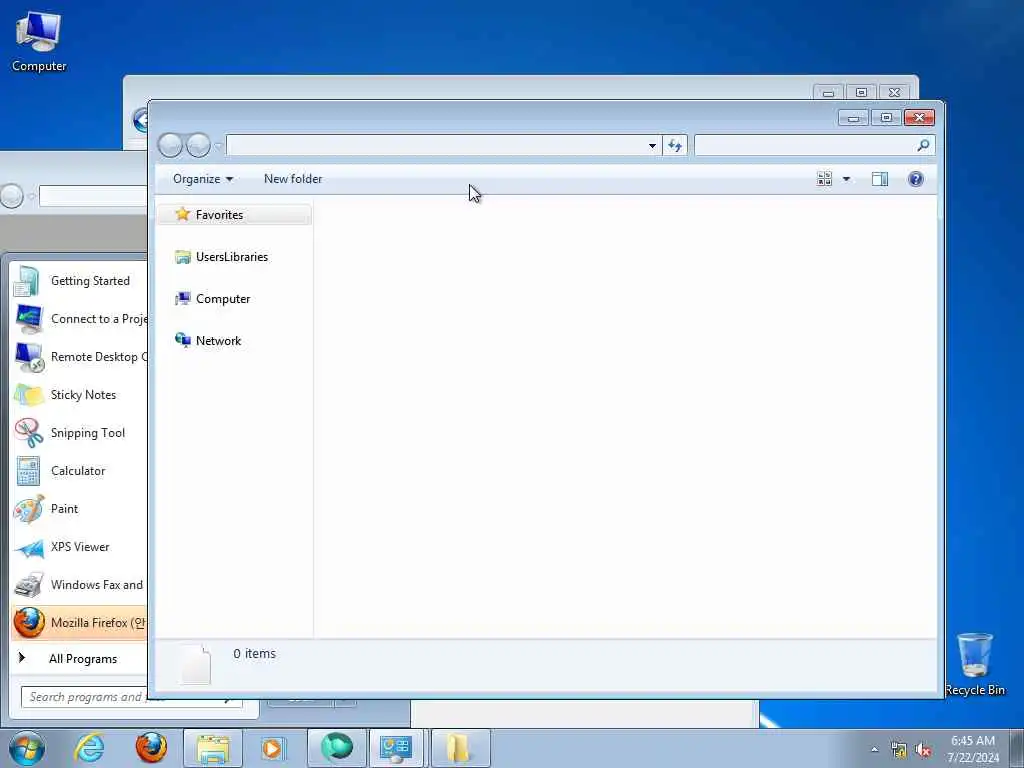This screenshot has height=768, width=1024.
Task: Open Internet Explorer from taskbar
Action: pyautogui.click(x=89, y=748)
